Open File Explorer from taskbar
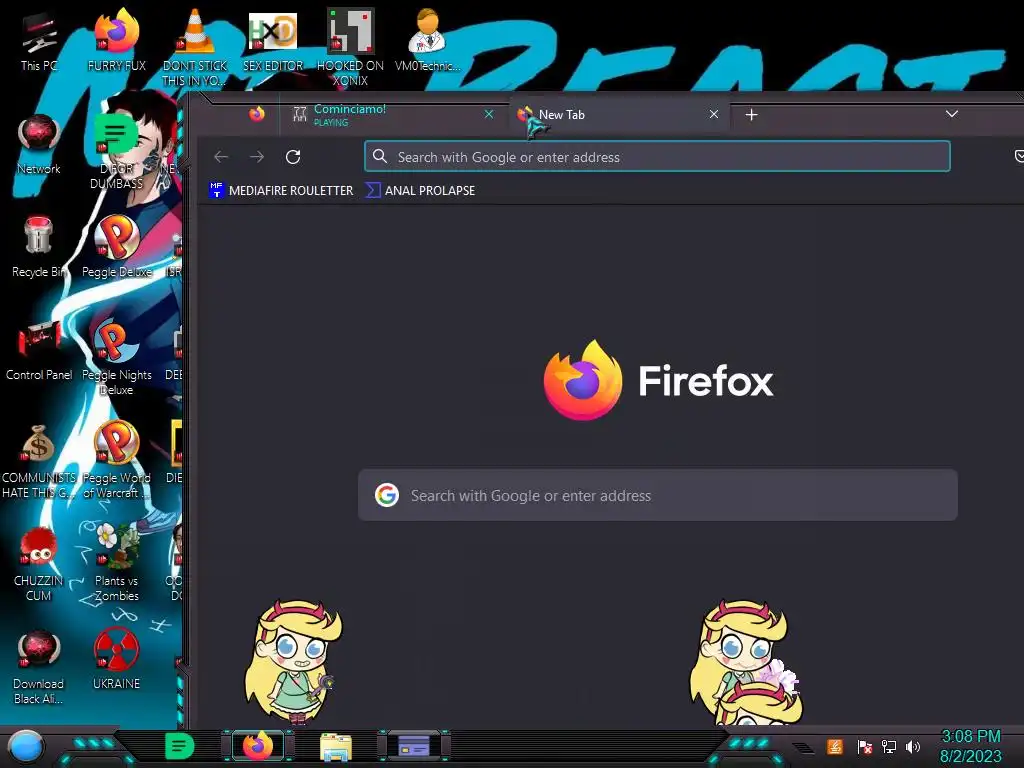Screen dimensions: 1024x768 point(336,746)
